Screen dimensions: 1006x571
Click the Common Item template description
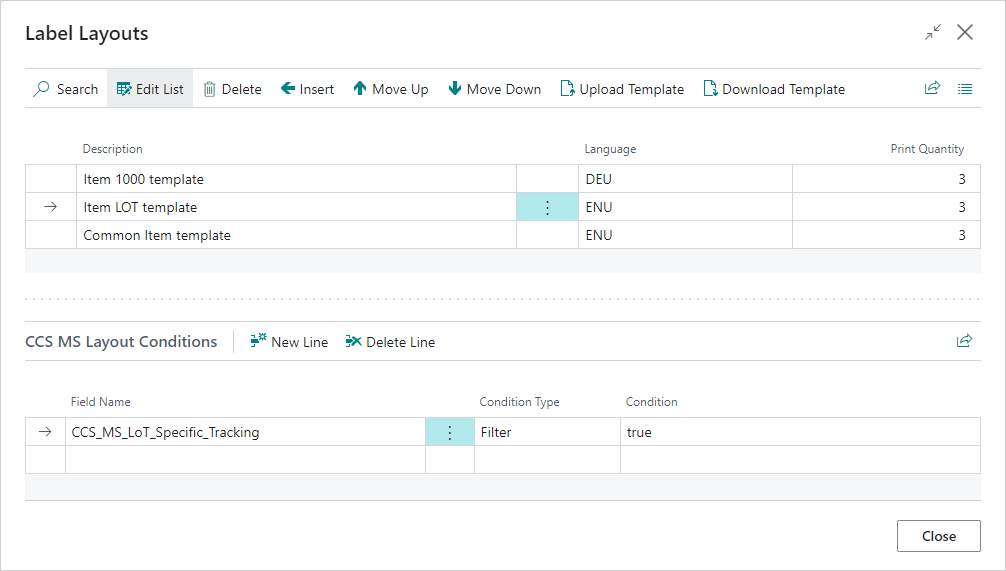pyautogui.click(x=157, y=235)
